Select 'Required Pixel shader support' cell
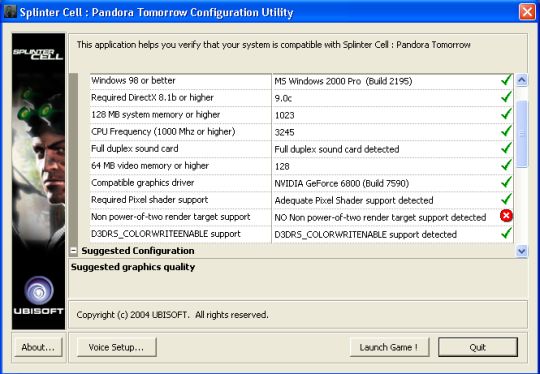The image size is (540, 374). tap(181, 199)
